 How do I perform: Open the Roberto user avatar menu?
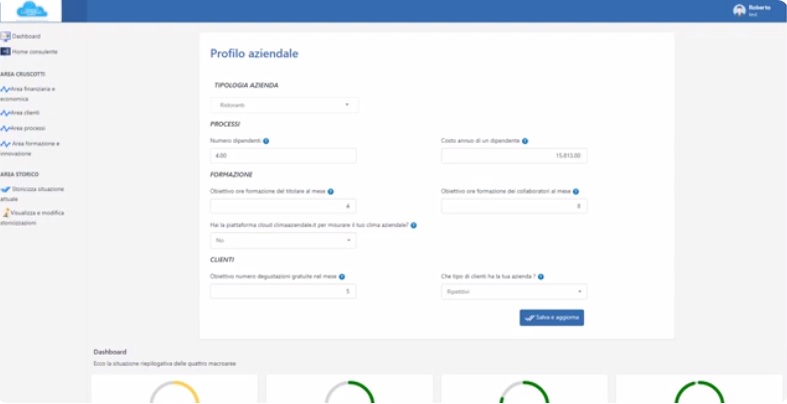click(x=739, y=10)
